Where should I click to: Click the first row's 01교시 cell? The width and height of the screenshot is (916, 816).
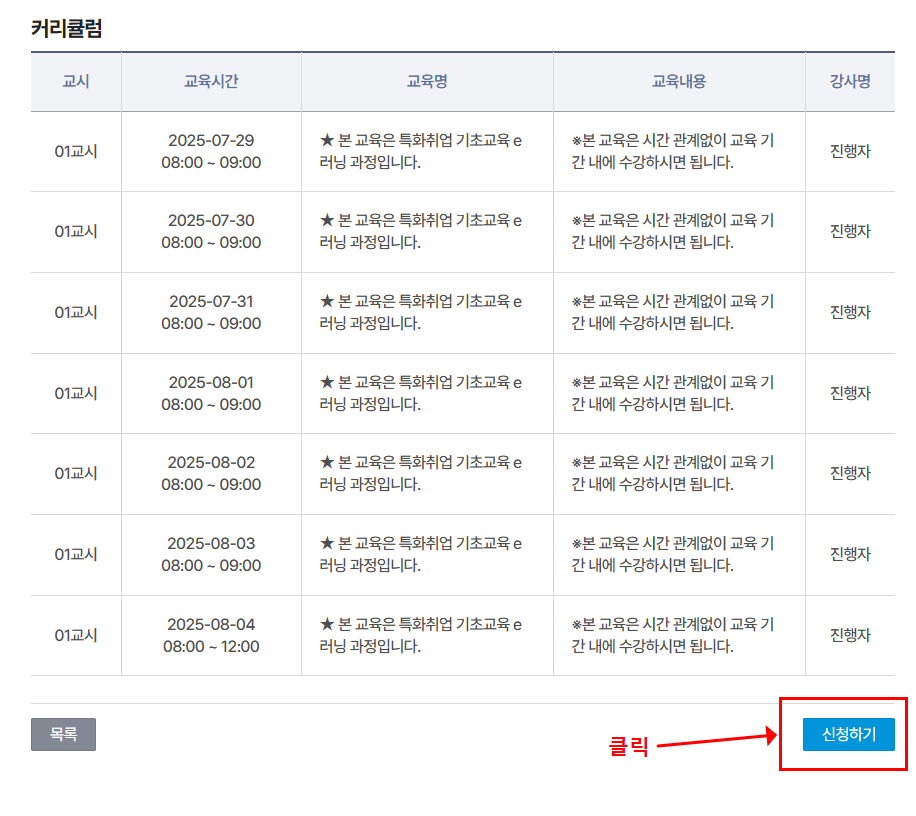(75, 151)
